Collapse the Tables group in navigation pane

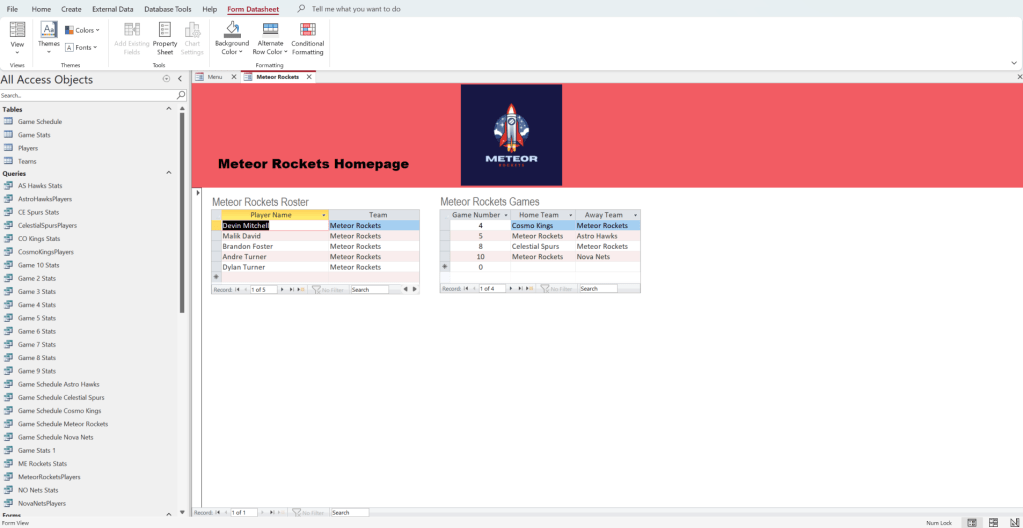(168, 109)
